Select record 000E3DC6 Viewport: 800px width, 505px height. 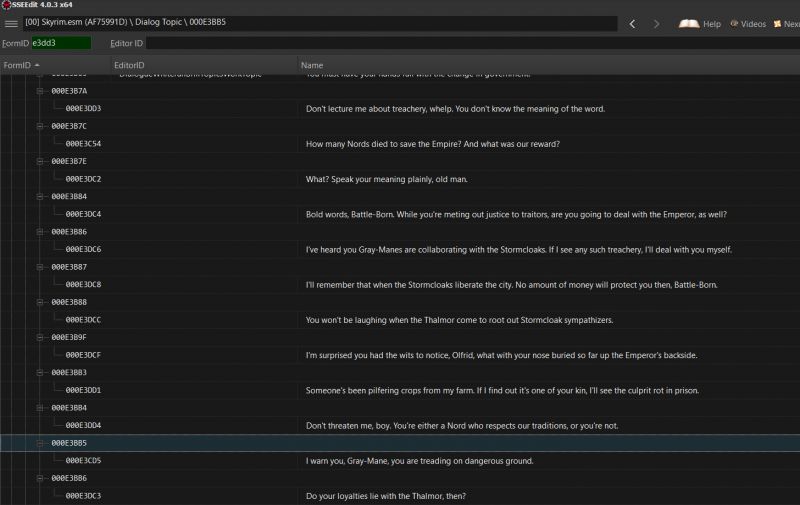coord(83,249)
